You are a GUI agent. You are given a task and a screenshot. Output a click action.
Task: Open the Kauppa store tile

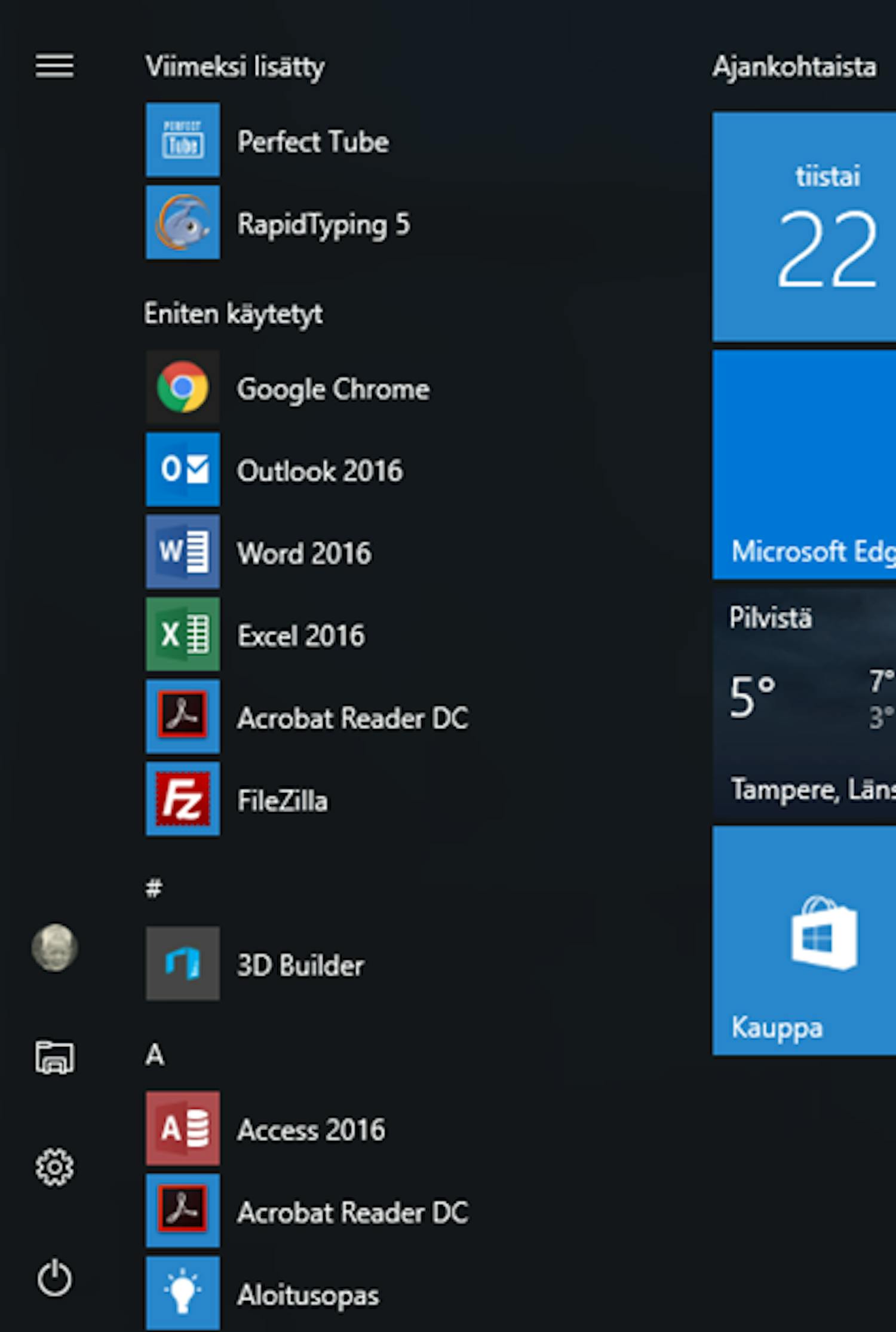[x=804, y=941]
